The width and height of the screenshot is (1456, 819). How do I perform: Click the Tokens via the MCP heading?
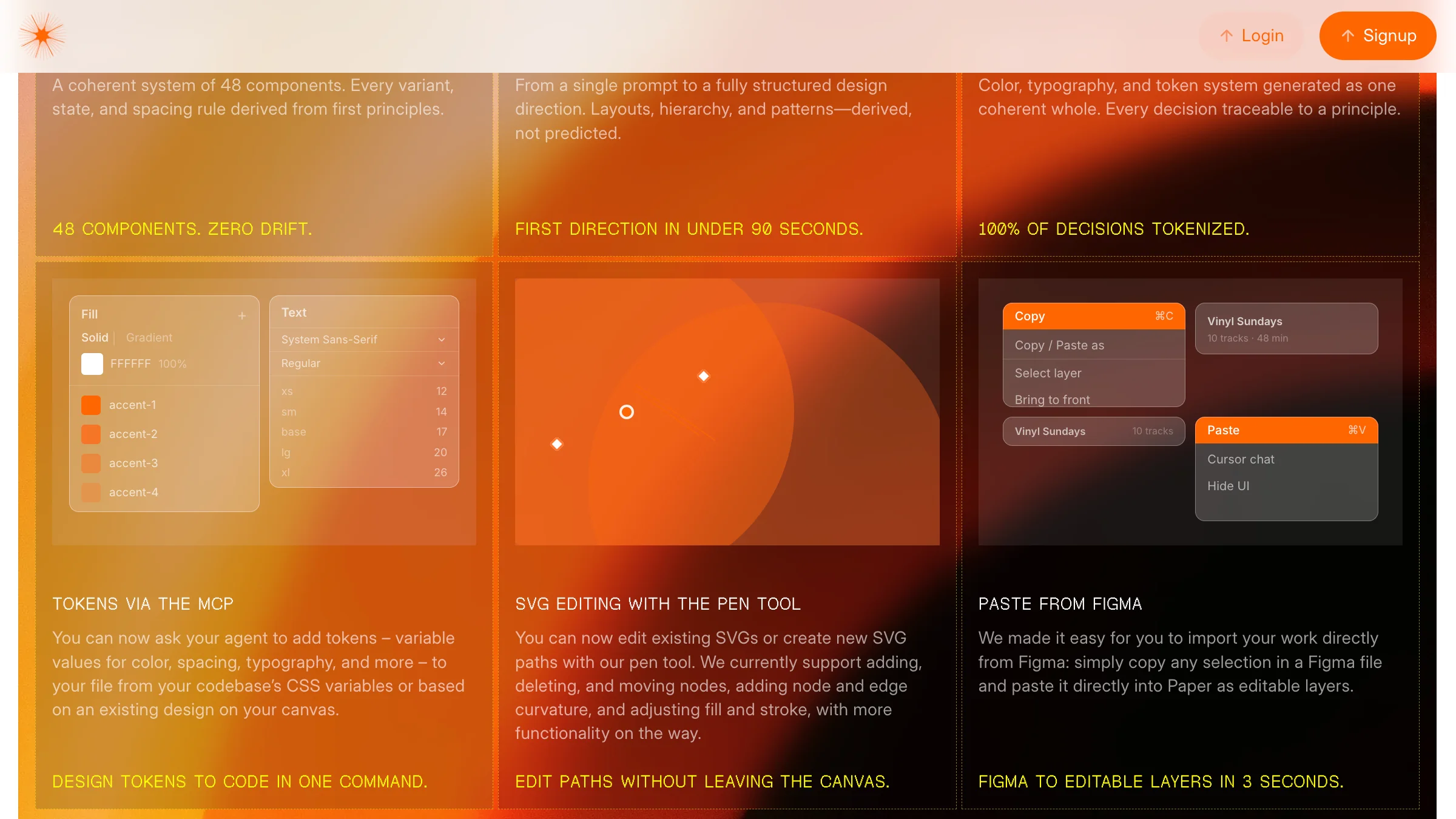143,604
